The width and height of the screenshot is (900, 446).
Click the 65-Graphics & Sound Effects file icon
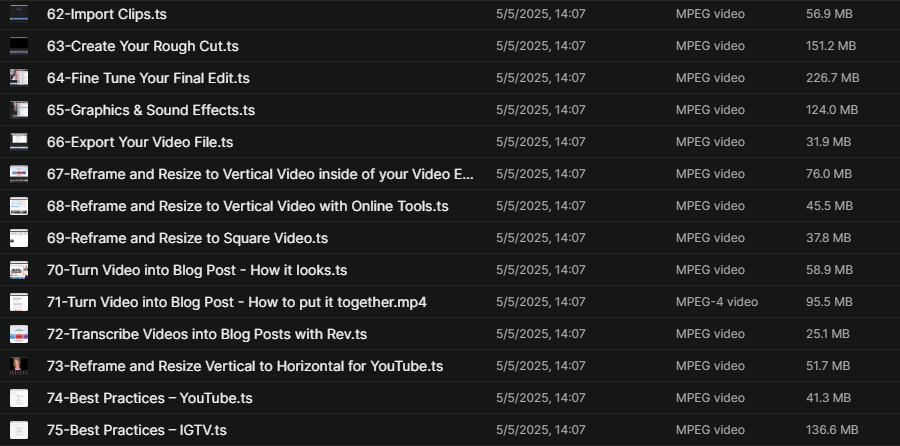pyautogui.click(x=19, y=110)
